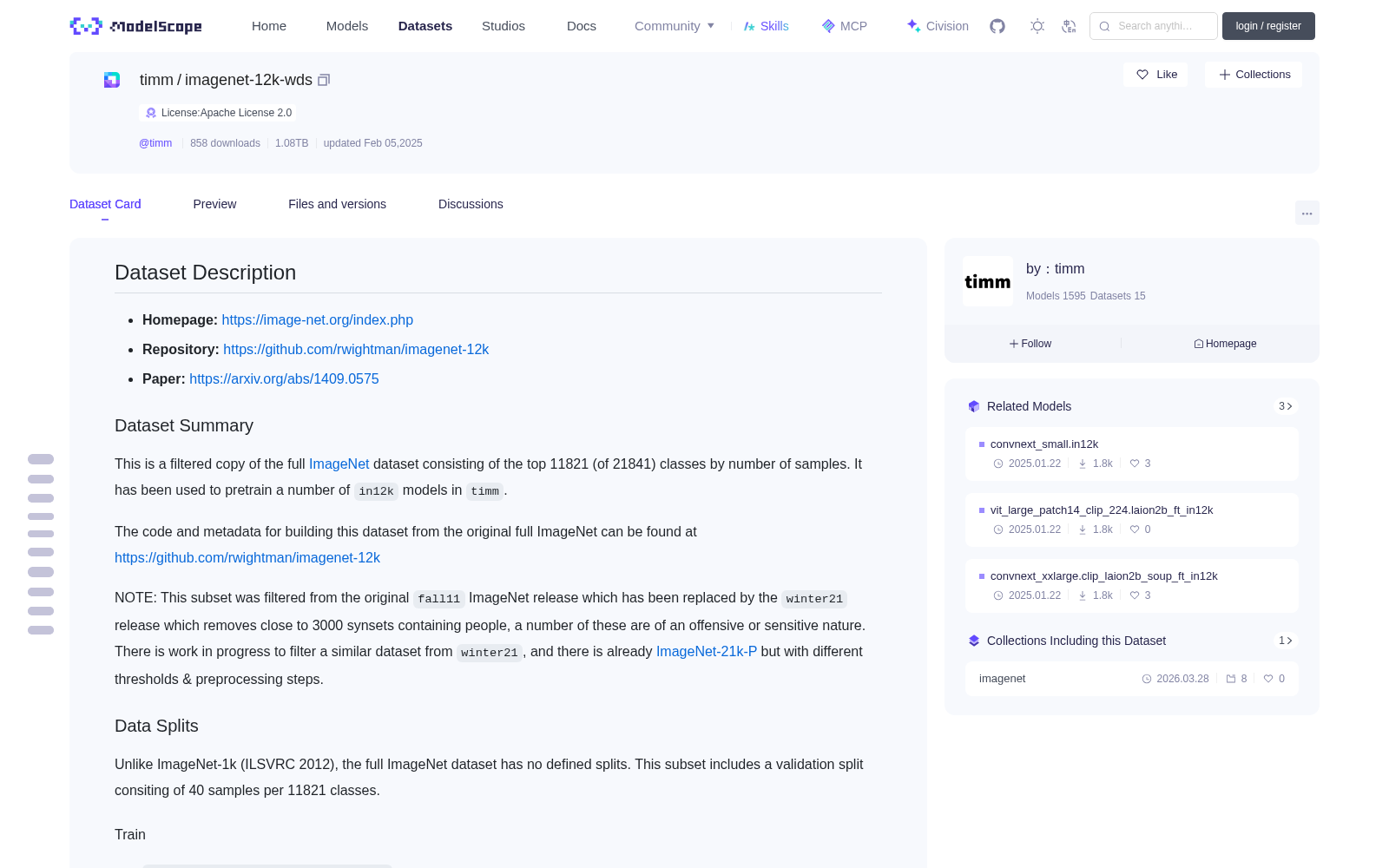1389x868 pixels.
Task: Click the ModelScope logo
Action: coord(136,26)
